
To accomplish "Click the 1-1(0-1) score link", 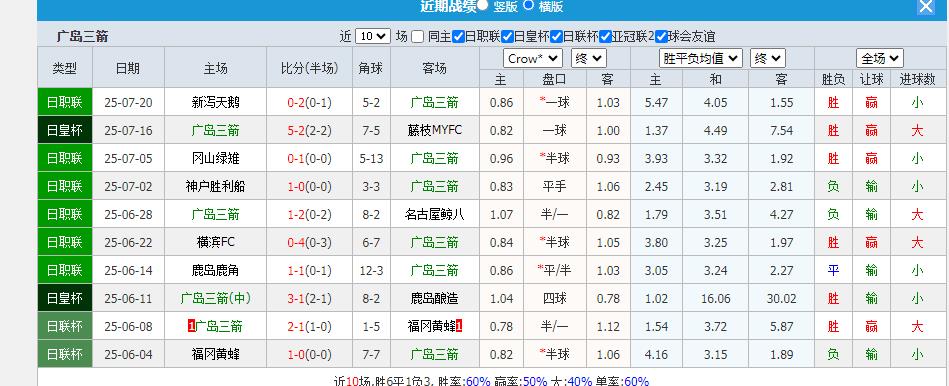I will tap(309, 270).
